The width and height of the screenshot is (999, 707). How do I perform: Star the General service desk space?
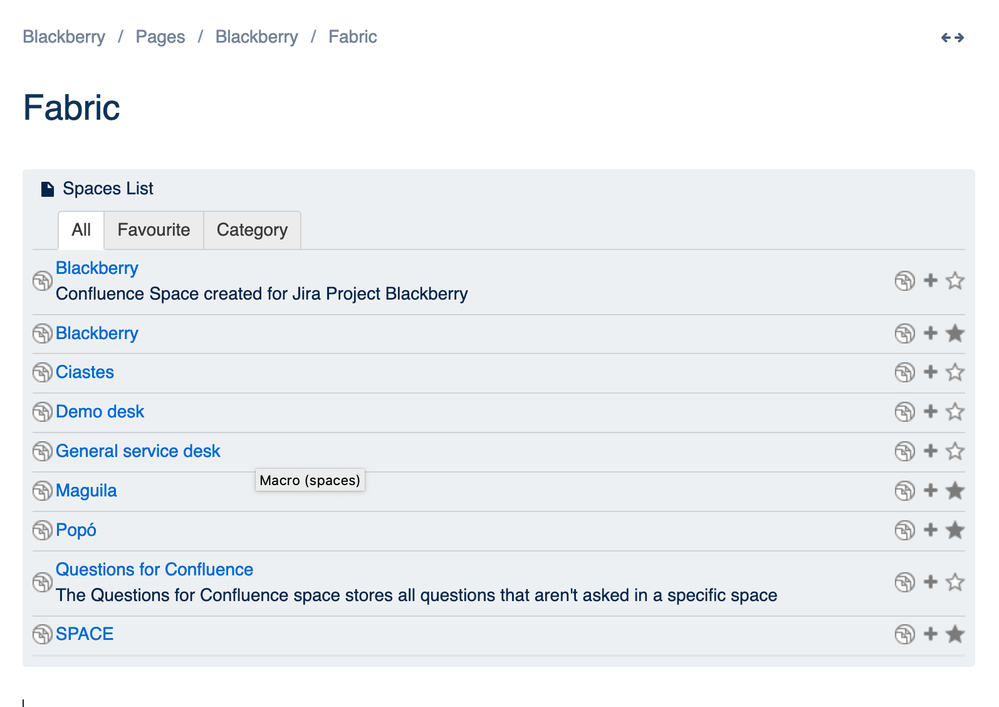coord(955,452)
